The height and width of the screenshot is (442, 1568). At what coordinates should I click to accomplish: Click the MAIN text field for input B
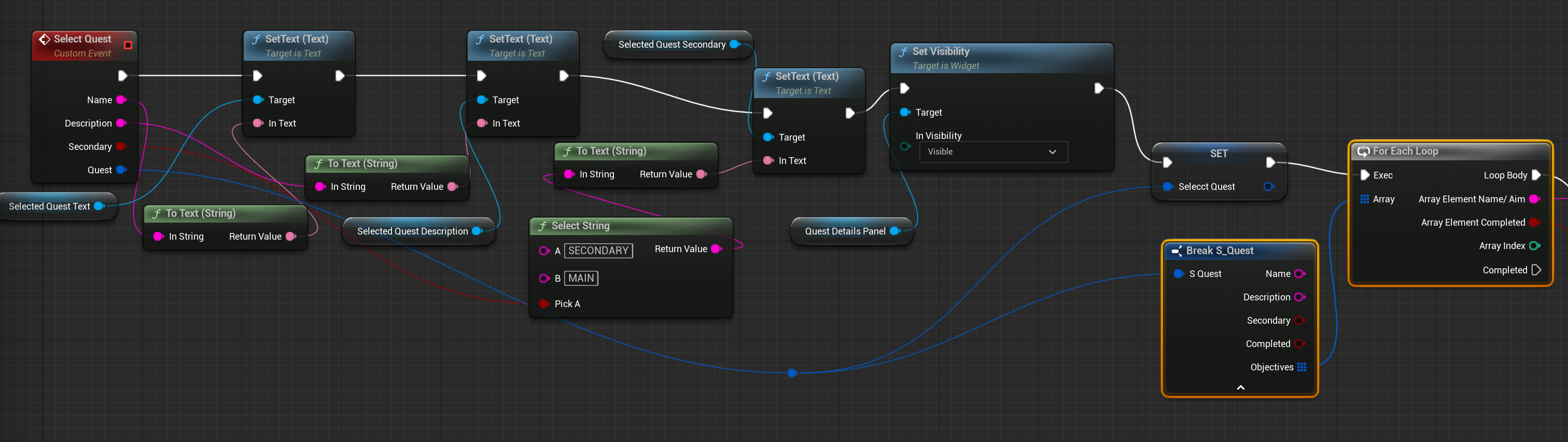coord(581,278)
